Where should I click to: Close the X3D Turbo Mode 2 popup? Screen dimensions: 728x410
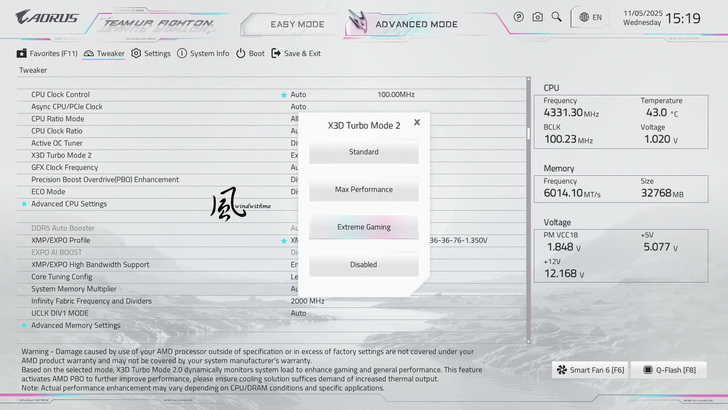417,122
